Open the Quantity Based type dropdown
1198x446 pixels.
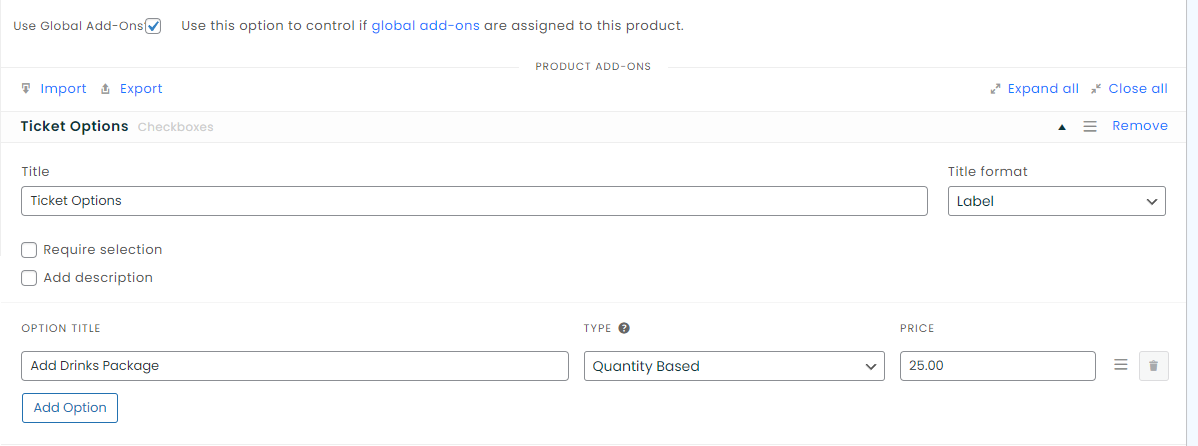click(734, 366)
